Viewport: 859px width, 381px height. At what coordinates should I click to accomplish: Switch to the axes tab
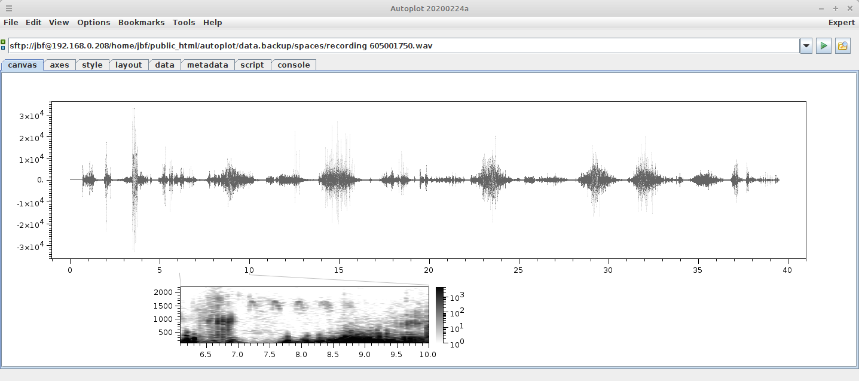(59, 65)
